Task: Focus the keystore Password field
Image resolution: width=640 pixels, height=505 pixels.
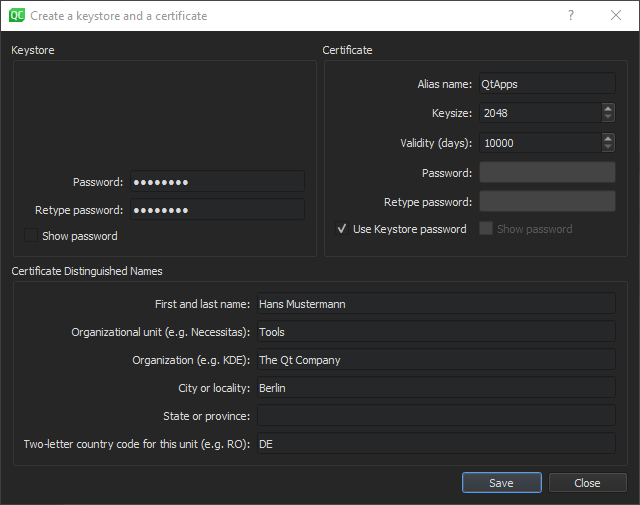Action: [x=217, y=182]
